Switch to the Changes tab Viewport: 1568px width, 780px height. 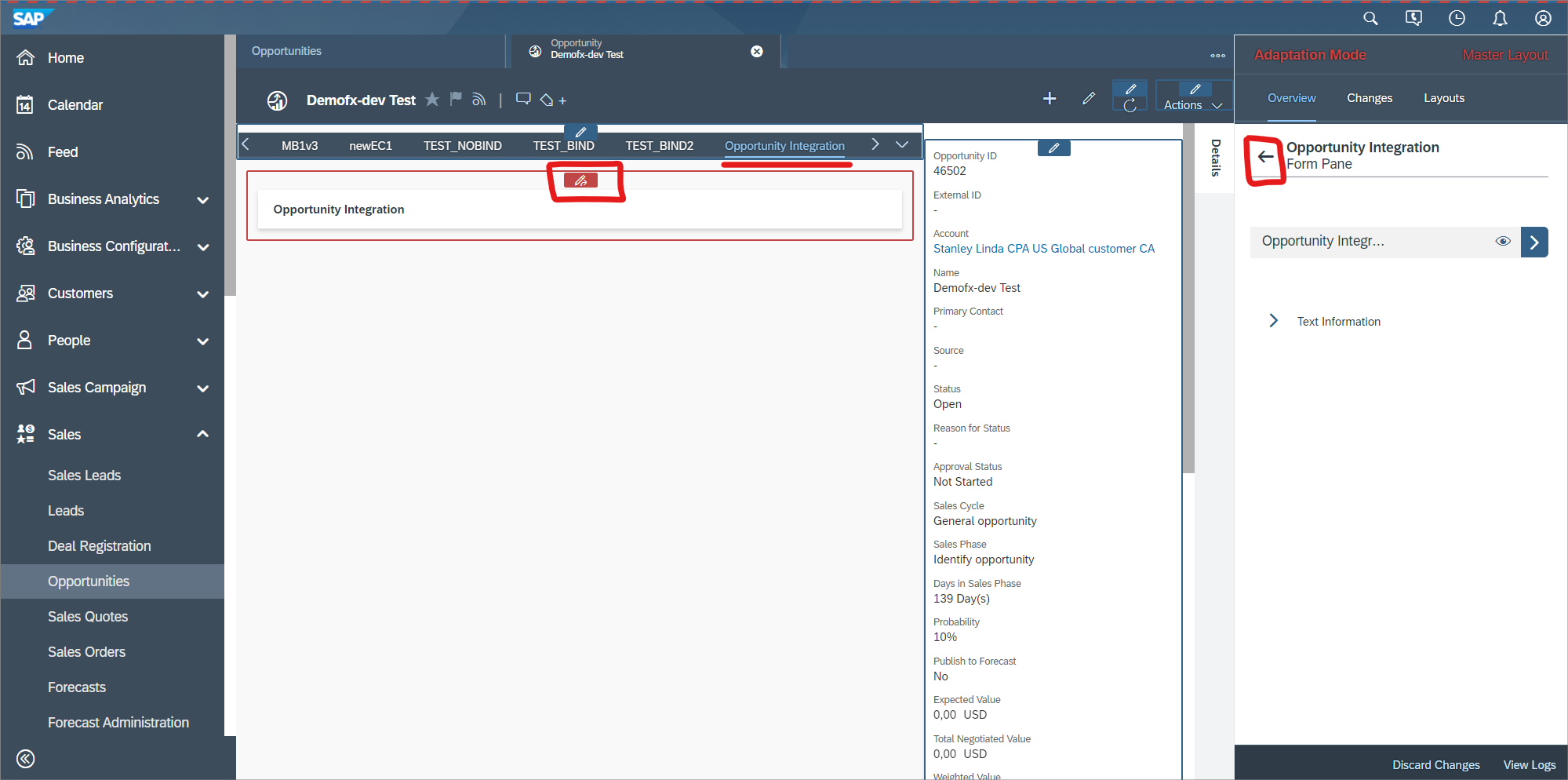[1369, 98]
